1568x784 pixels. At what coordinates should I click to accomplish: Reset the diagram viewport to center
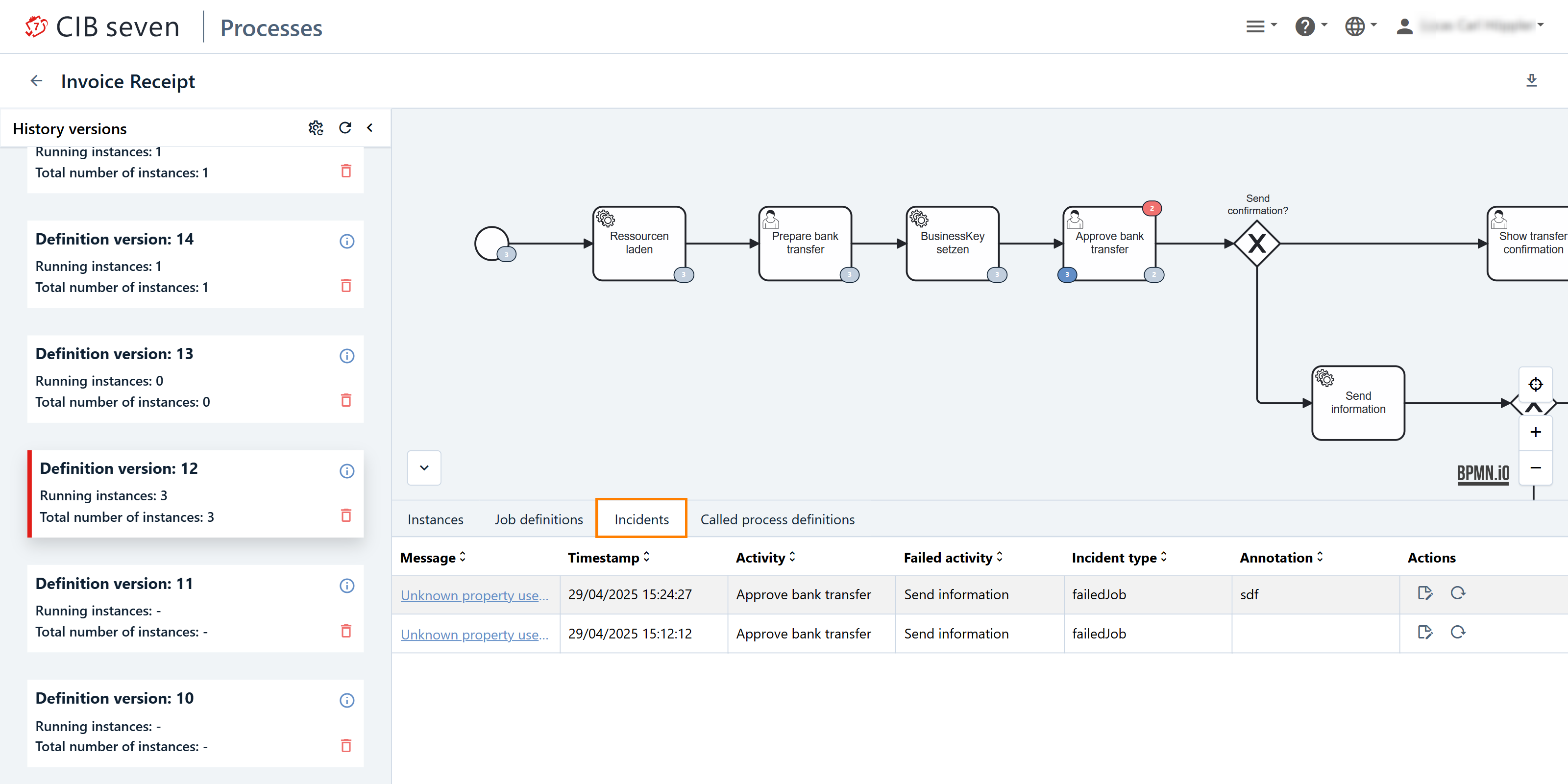tap(1535, 385)
